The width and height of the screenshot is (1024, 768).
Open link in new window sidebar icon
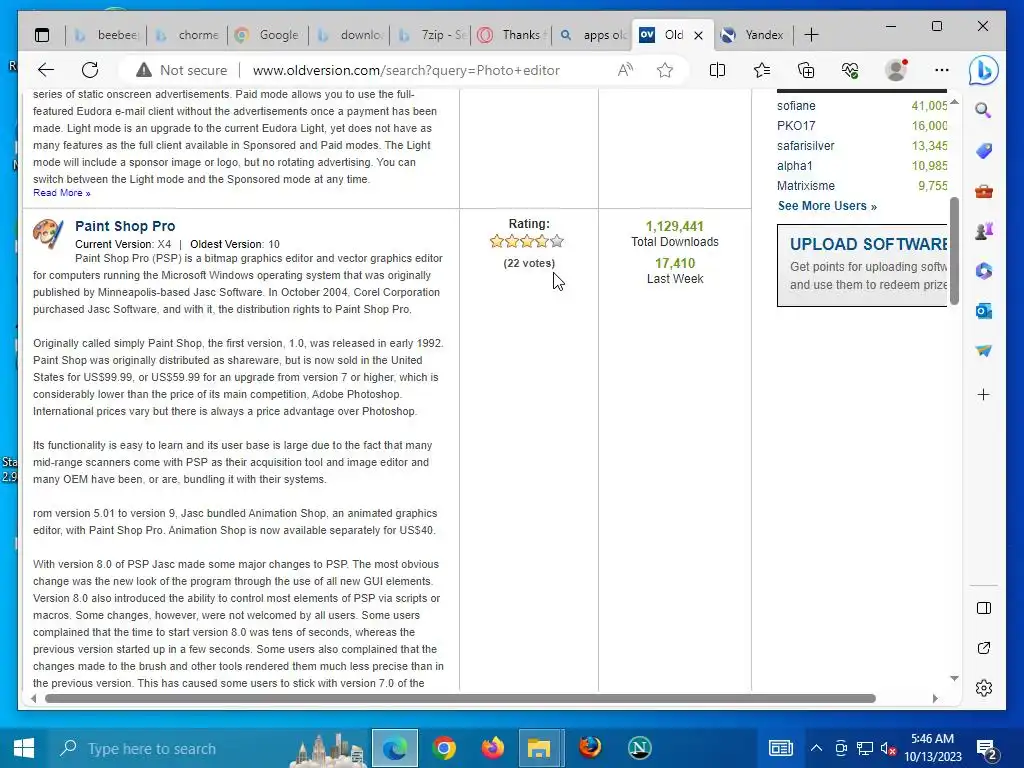pos(984,648)
